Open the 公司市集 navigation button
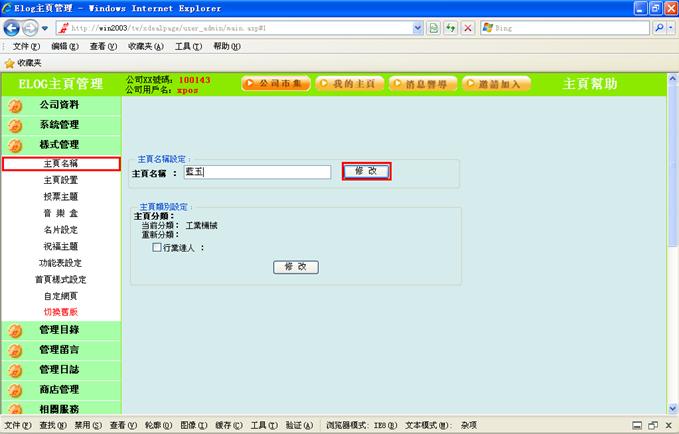The image size is (679, 434). click(276, 84)
